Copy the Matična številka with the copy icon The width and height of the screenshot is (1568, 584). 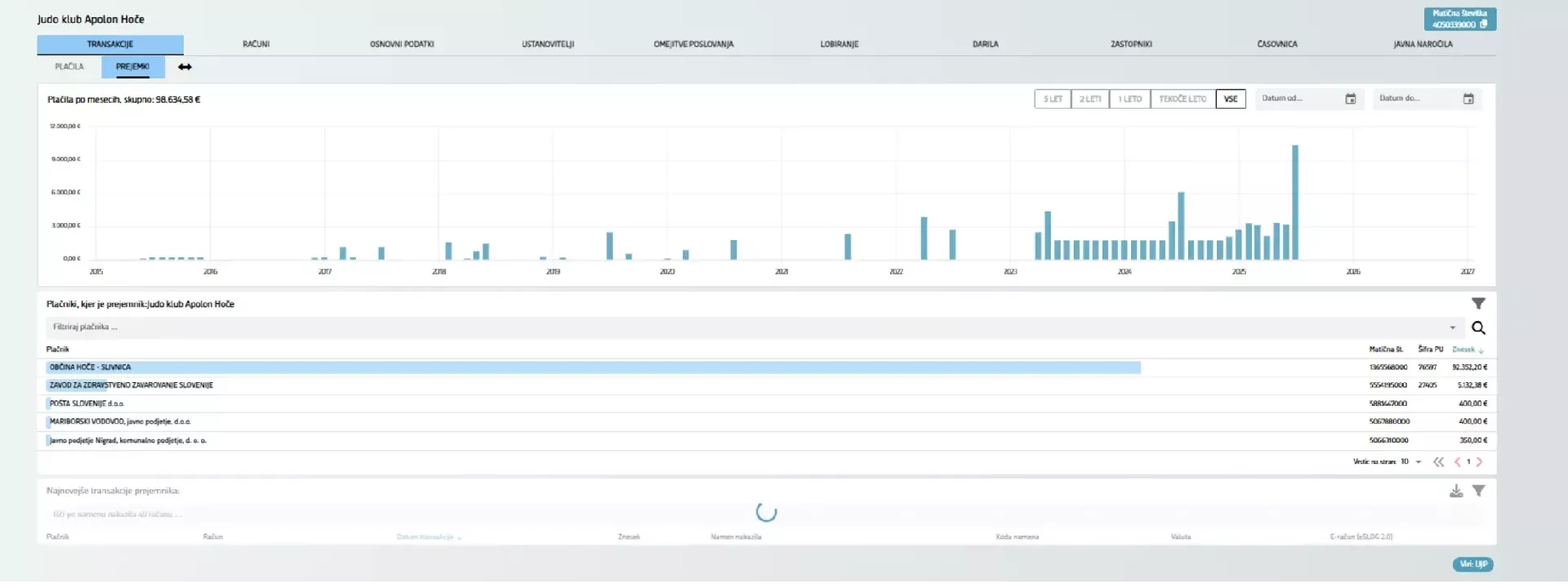pyautogui.click(x=1484, y=25)
